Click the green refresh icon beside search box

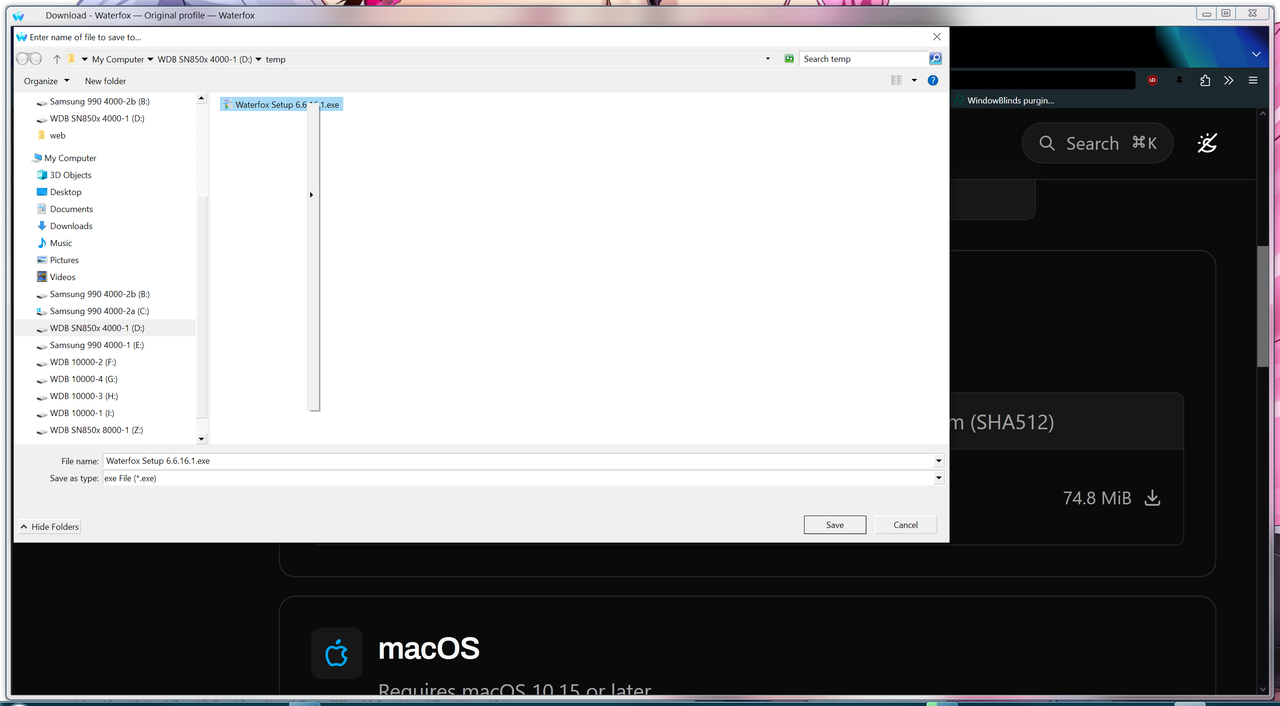click(789, 59)
